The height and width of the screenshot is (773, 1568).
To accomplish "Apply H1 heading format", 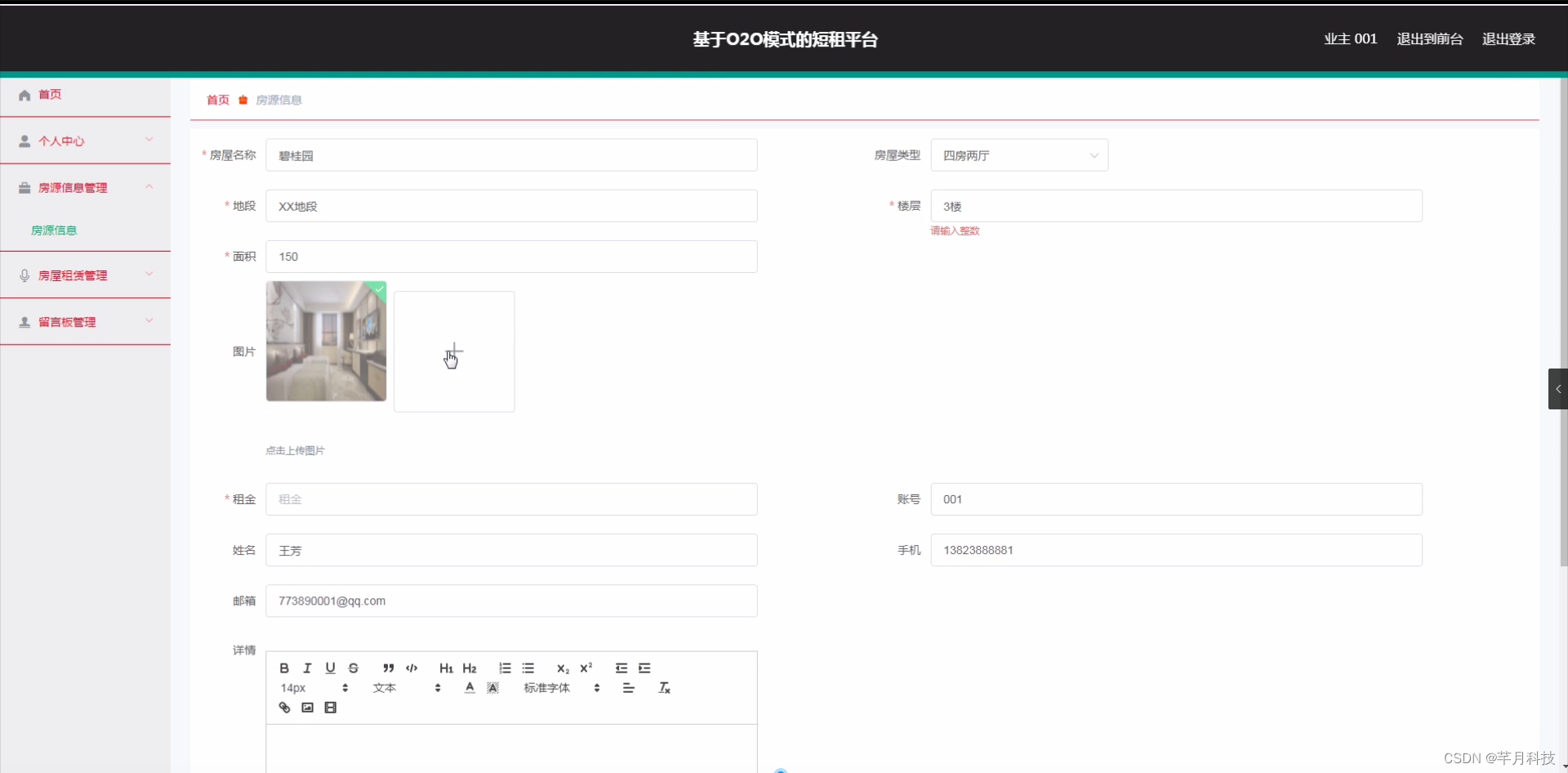I will click(445, 668).
